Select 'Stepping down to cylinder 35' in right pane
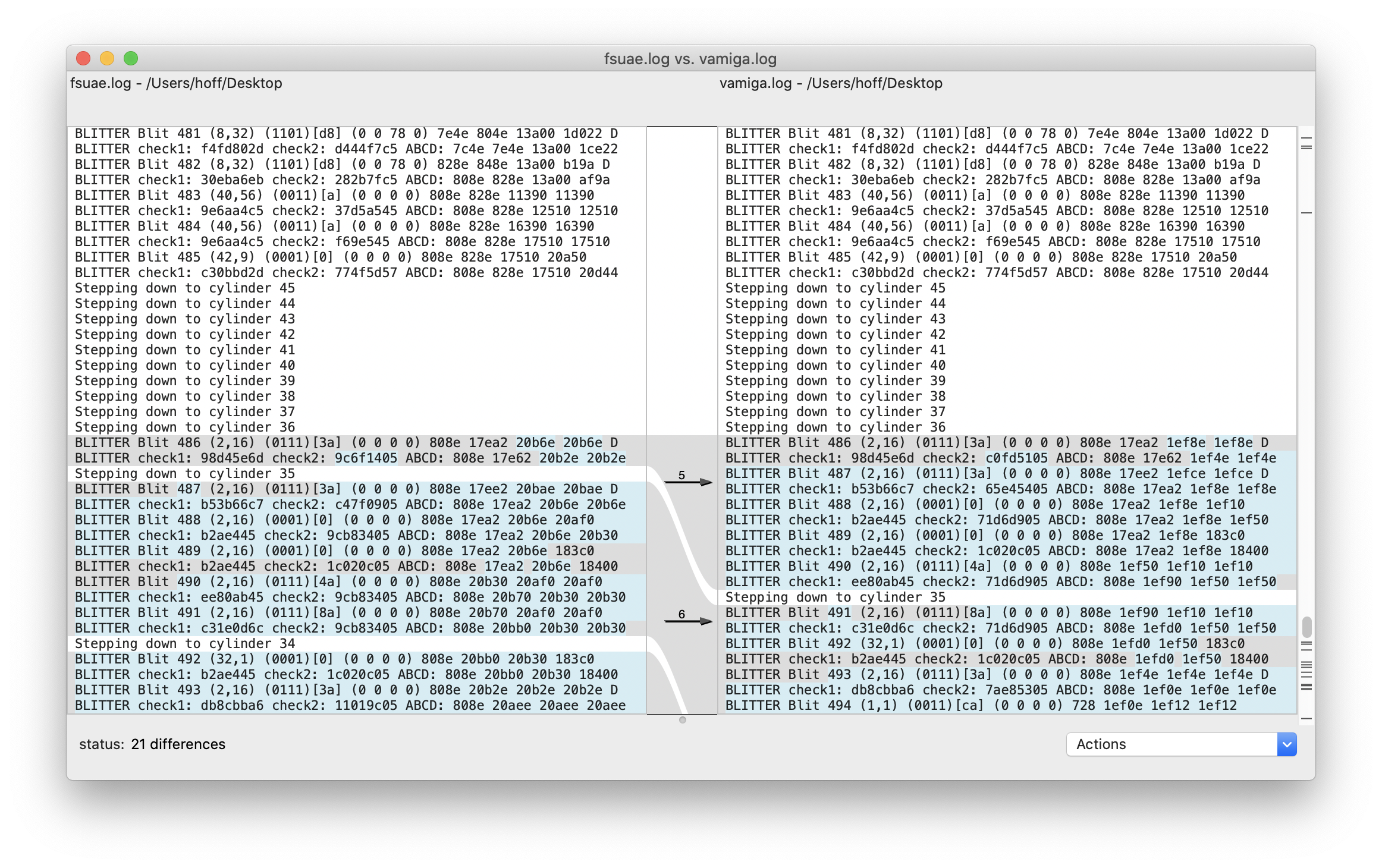Image resolution: width=1382 pixels, height=868 pixels. [836, 597]
